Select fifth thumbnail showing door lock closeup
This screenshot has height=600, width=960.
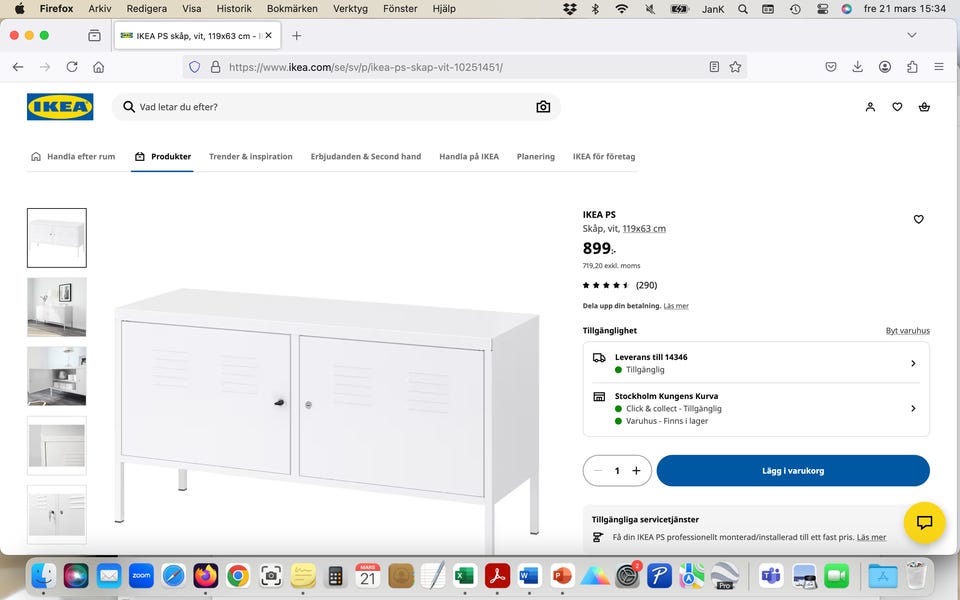click(57, 514)
